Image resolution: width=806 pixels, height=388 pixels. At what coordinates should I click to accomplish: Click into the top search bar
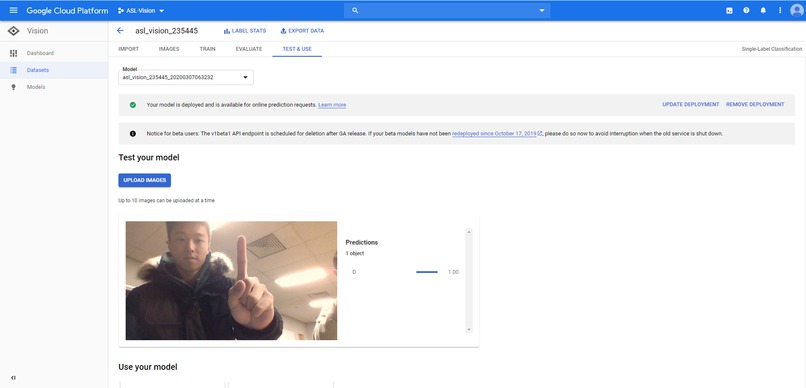point(447,10)
